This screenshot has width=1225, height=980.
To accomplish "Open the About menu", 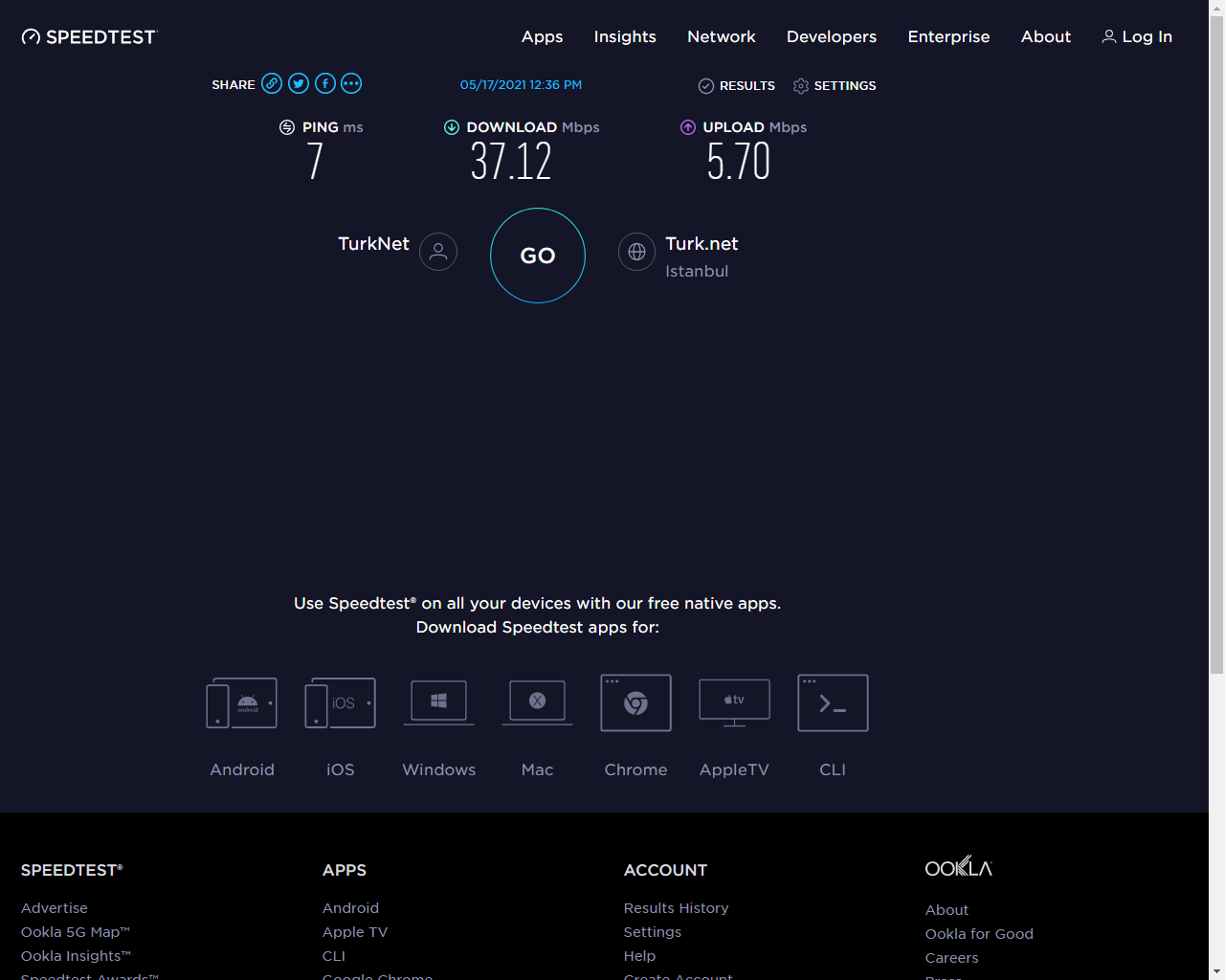I will 1046,36.
